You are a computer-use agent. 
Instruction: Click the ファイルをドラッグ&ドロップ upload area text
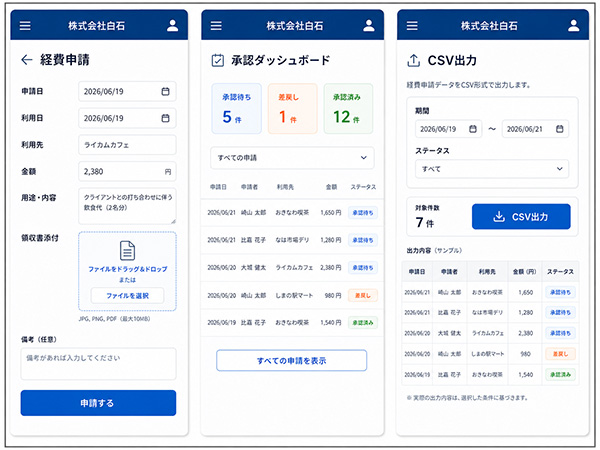pyautogui.click(x=127, y=269)
